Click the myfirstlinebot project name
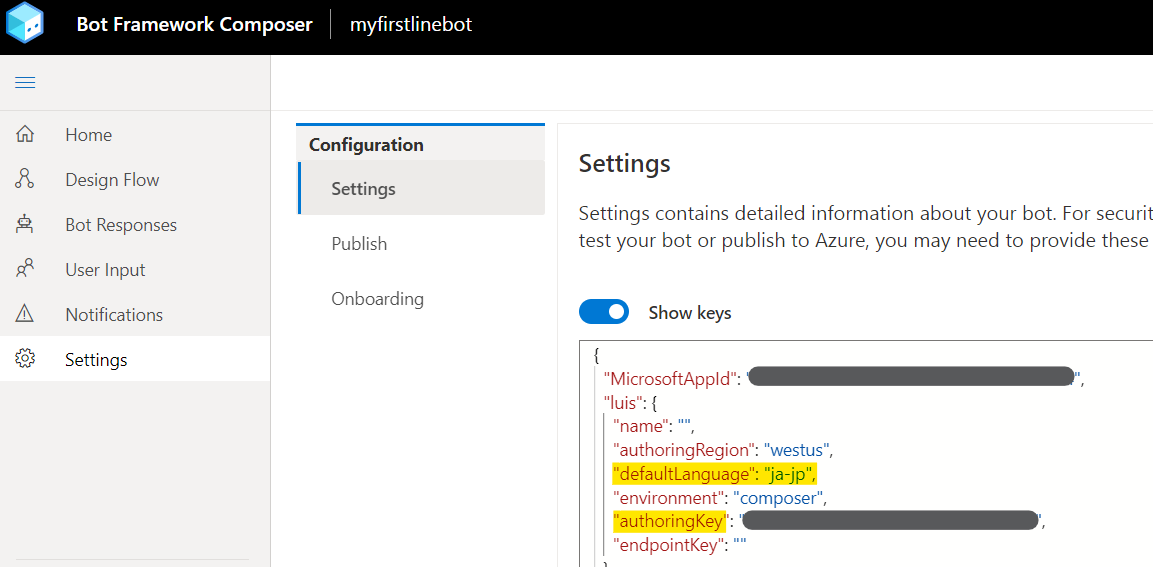The width and height of the screenshot is (1153, 567). coord(411,25)
